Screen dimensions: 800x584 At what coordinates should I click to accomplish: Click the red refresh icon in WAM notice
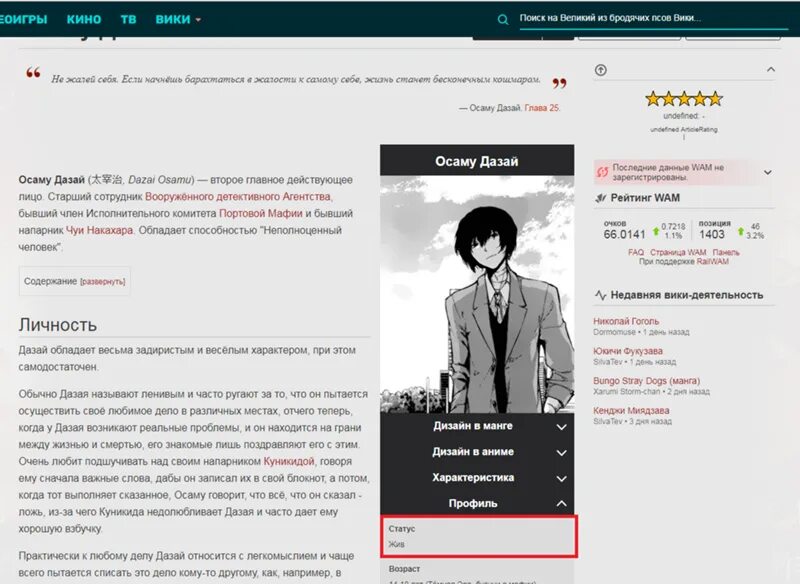(602, 172)
